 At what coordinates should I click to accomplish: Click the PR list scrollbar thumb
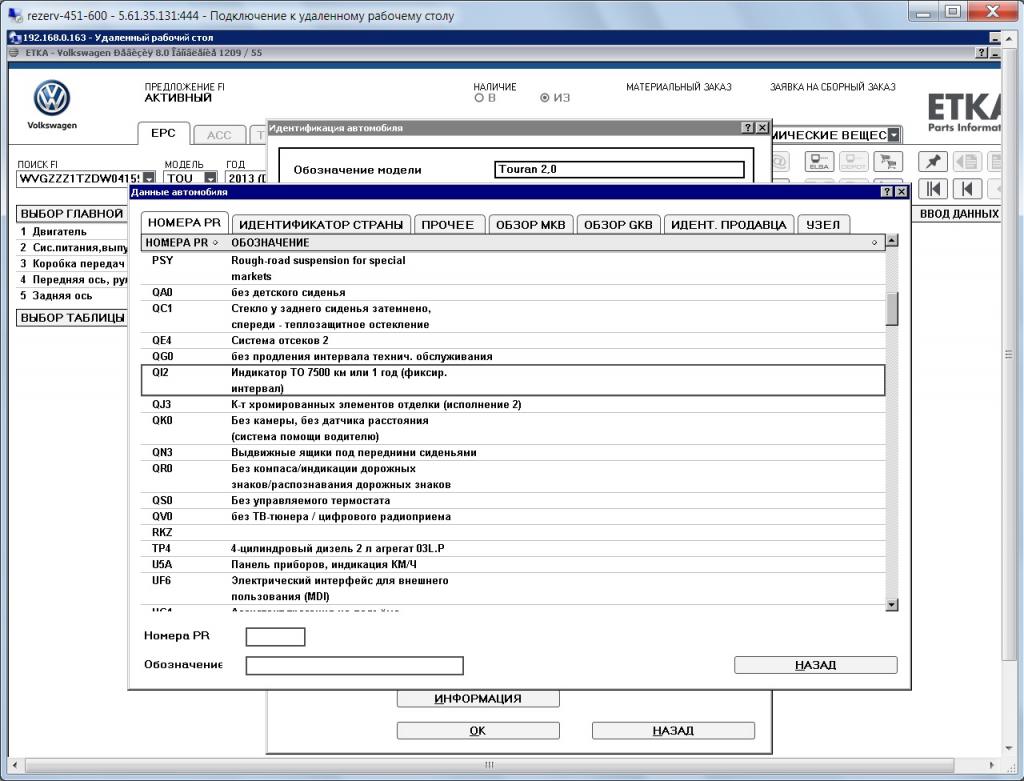pos(892,309)
